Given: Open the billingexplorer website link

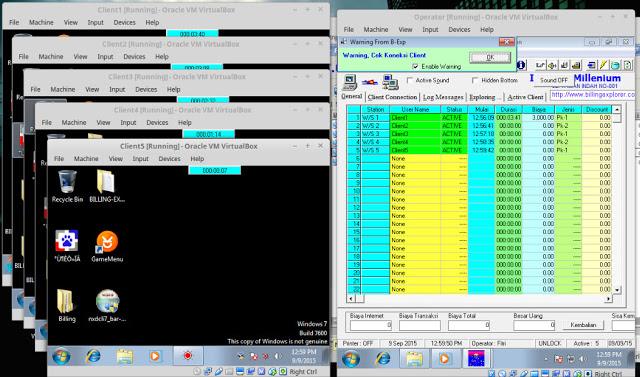Looking at the screenshot, I should tap(593, 95).
